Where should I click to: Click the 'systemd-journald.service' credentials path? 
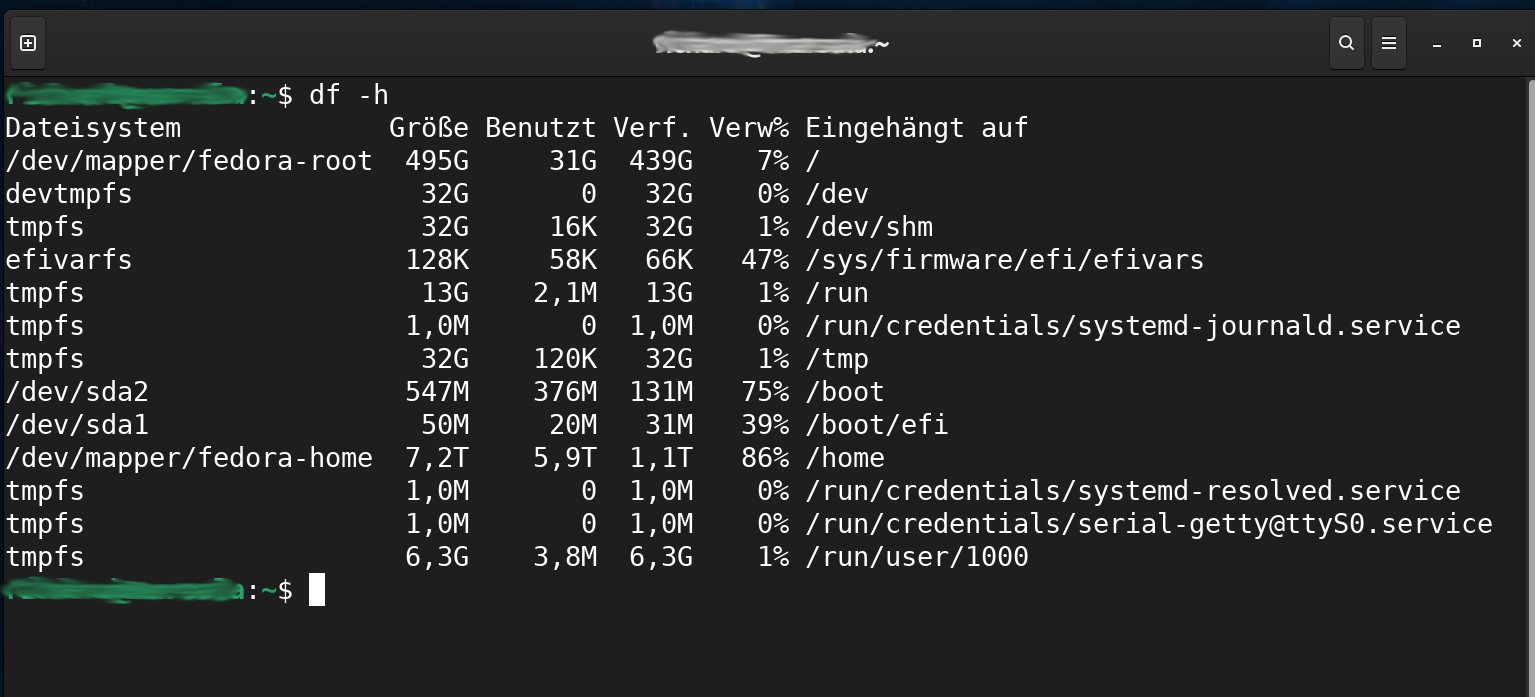coord(1132,326)
